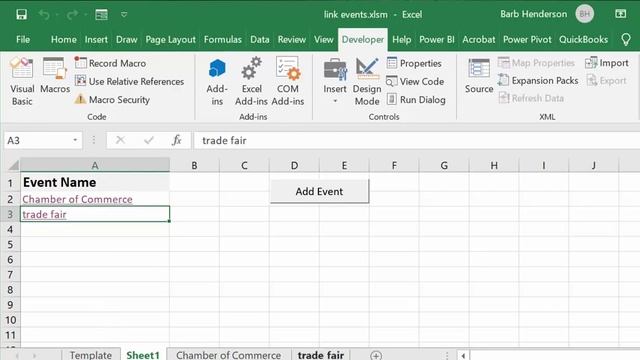Select row 5 header
The height and width of the screenshot is (360, 640).
tap(10, 244)
